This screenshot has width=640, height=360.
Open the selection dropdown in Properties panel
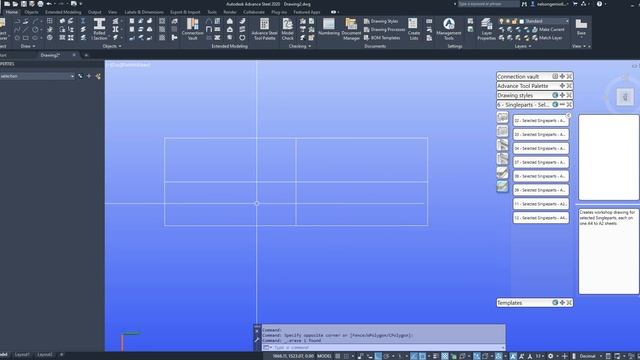click(72, 76)
